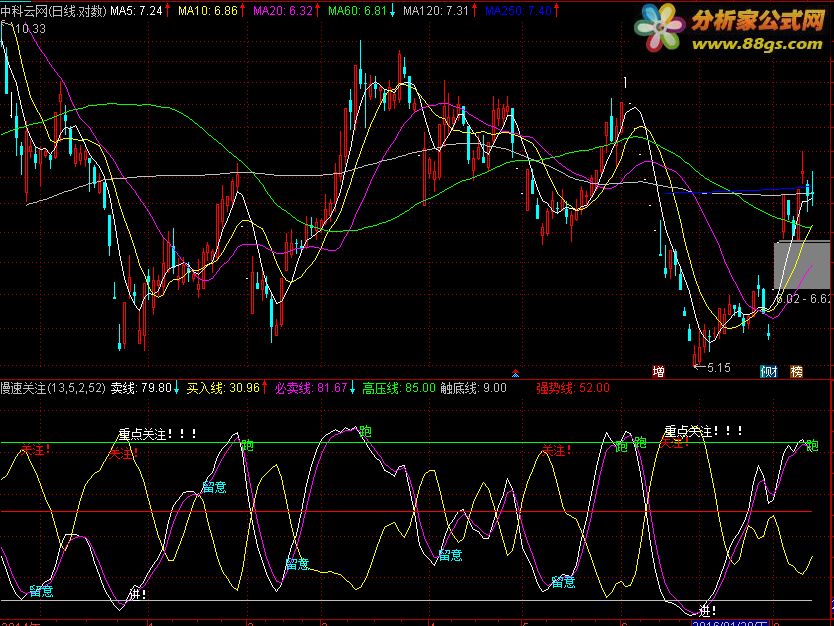Viewport: 834px width, 626px height.
Task: Click the down arrow next to 卖线 79.80
Action: (x=177, y=388)
